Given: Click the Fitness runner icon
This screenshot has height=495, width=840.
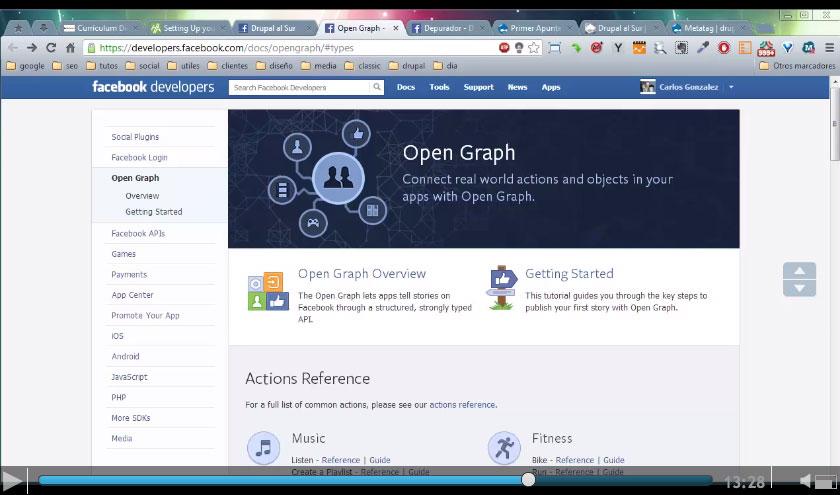Looking at the screenshot, I should pyautogui.click(x=504, y=447).
